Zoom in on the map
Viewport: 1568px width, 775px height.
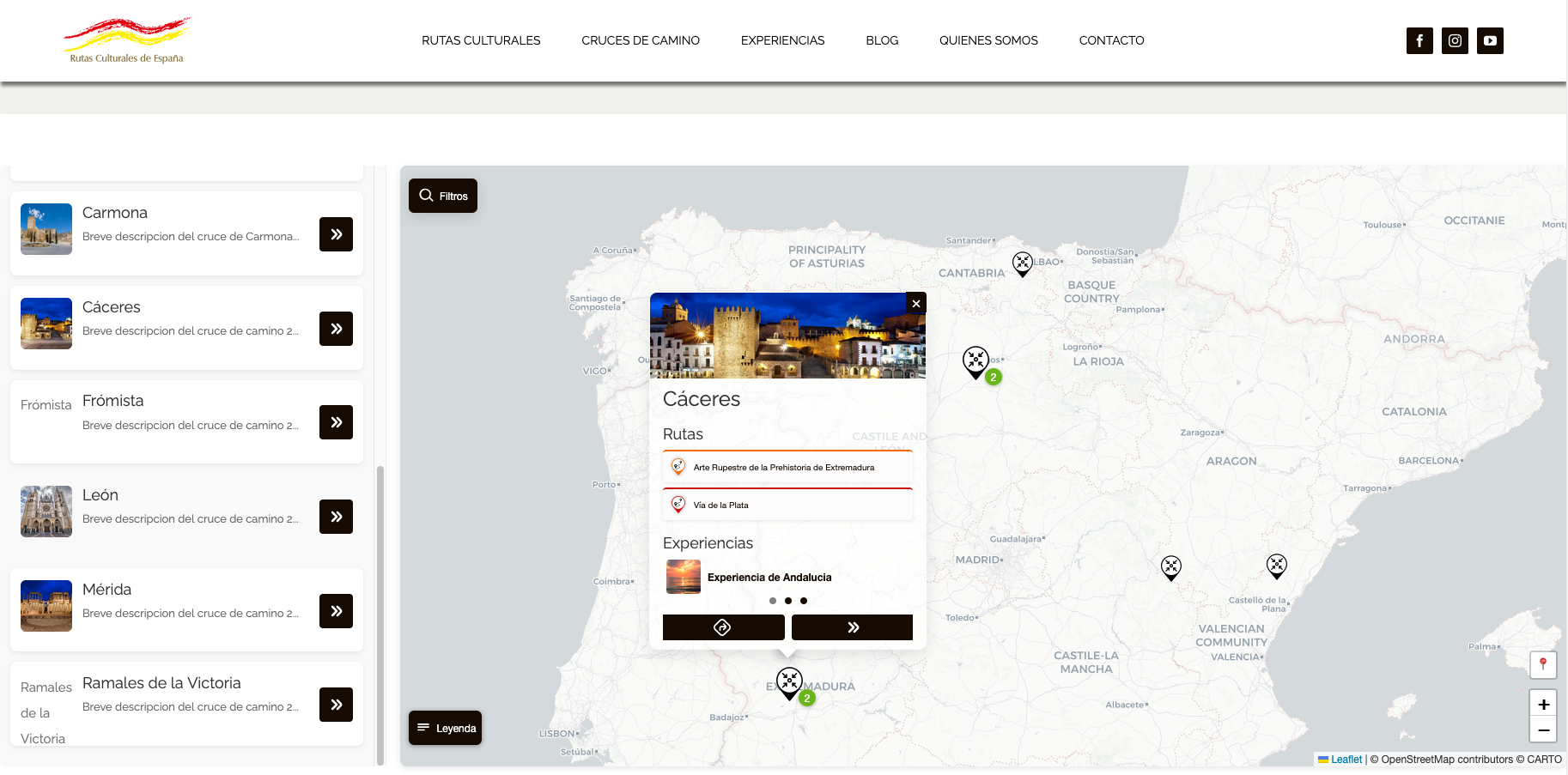click(x=1543, y=704)
